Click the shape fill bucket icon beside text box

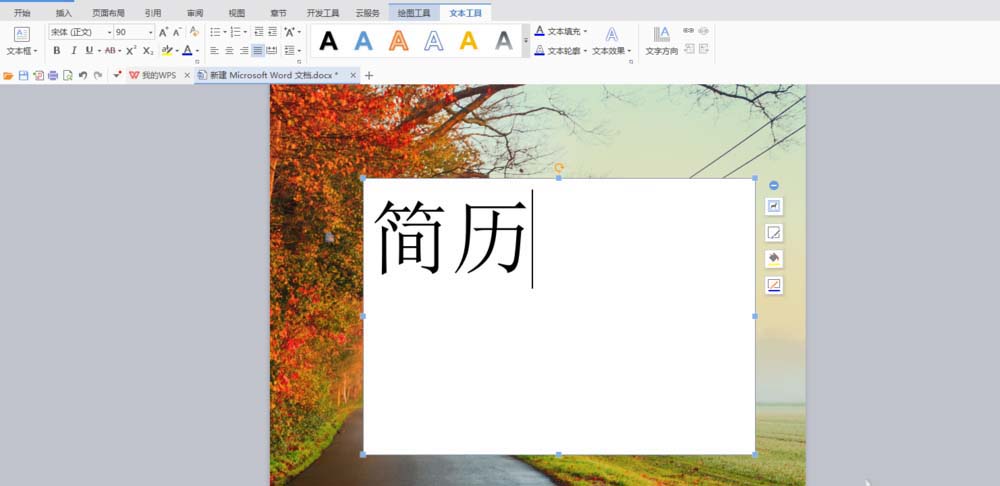[x=774, y=259]
